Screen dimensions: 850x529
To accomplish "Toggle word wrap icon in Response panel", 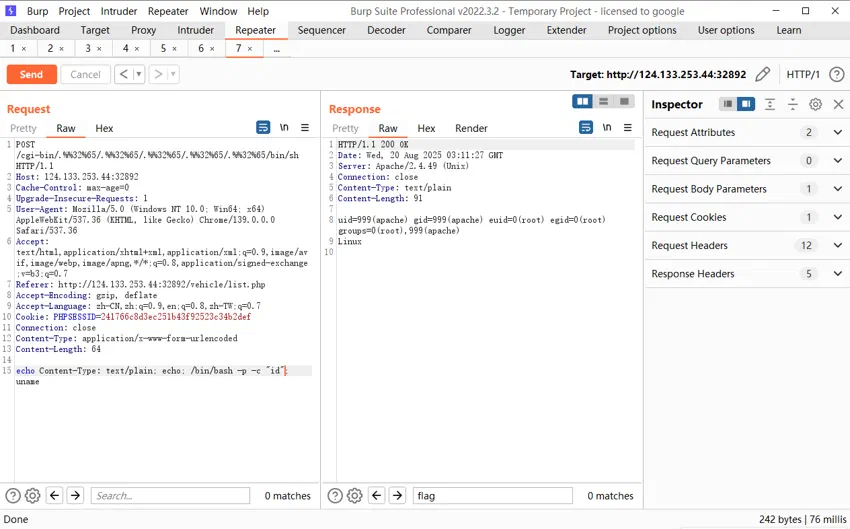I will click(586, 127).
